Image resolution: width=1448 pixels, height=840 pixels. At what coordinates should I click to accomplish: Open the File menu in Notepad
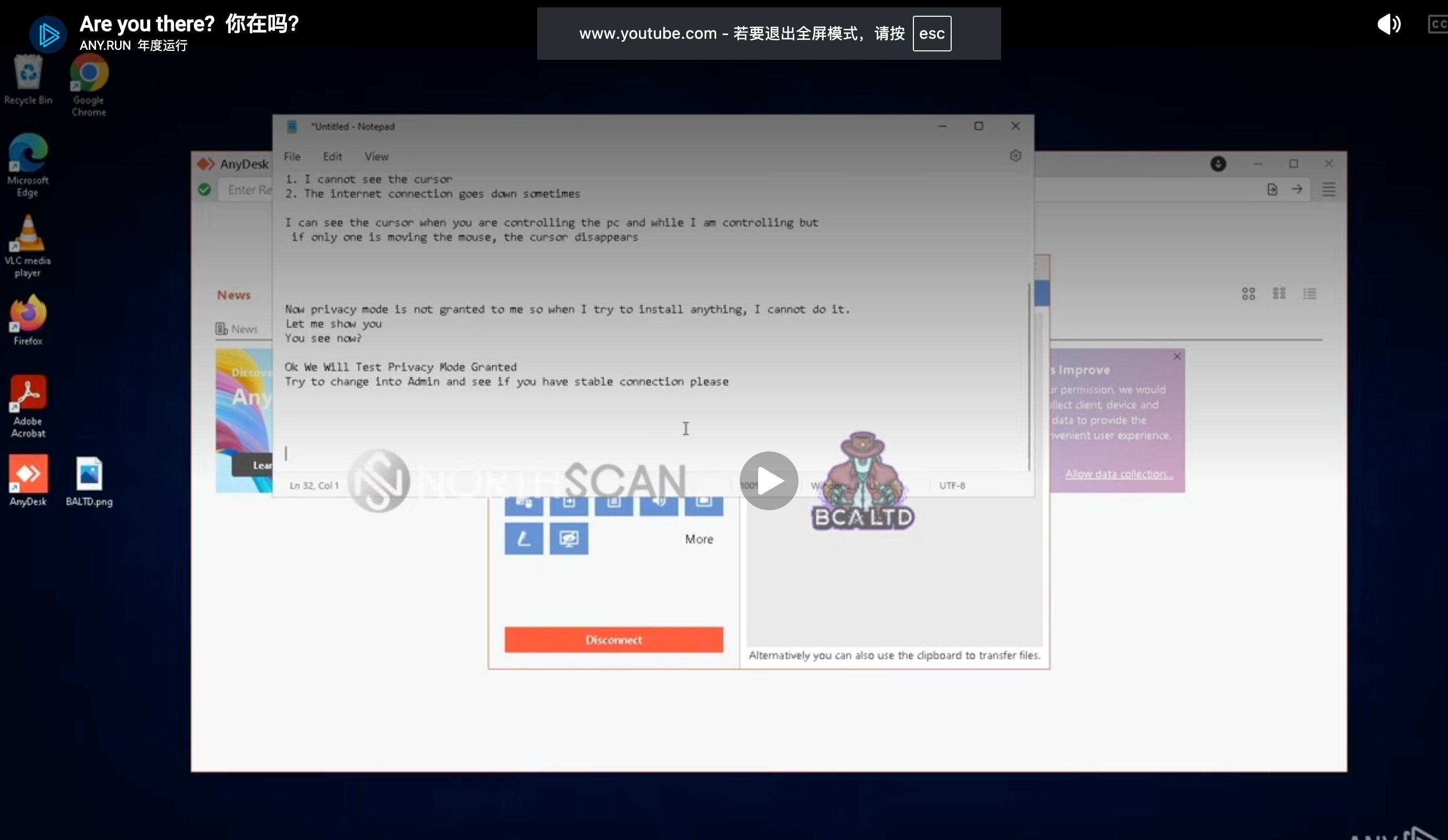click(292, 156)
